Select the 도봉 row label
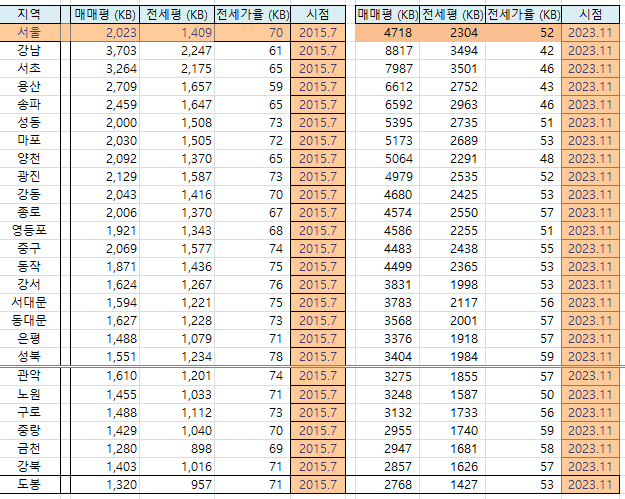Screen dimensions: 625x499 pyautogui.click(x=29, y=485)
